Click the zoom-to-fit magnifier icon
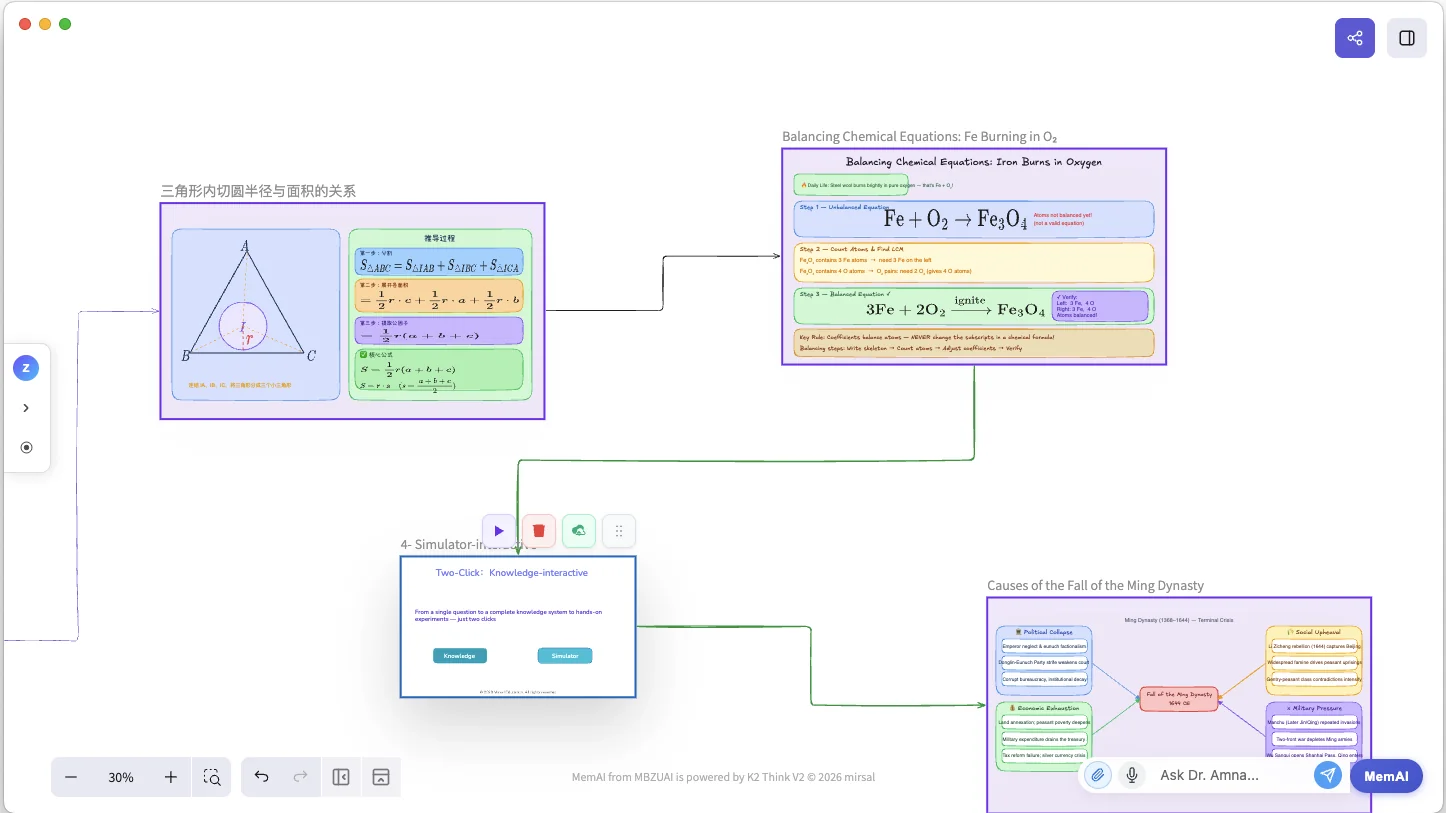 [212, 777]
